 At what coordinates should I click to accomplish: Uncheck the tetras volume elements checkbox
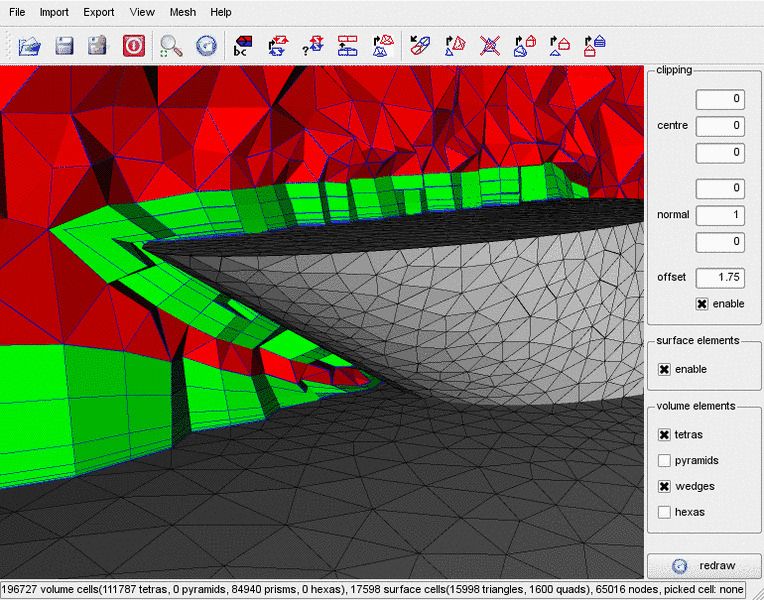coord(664,435)
